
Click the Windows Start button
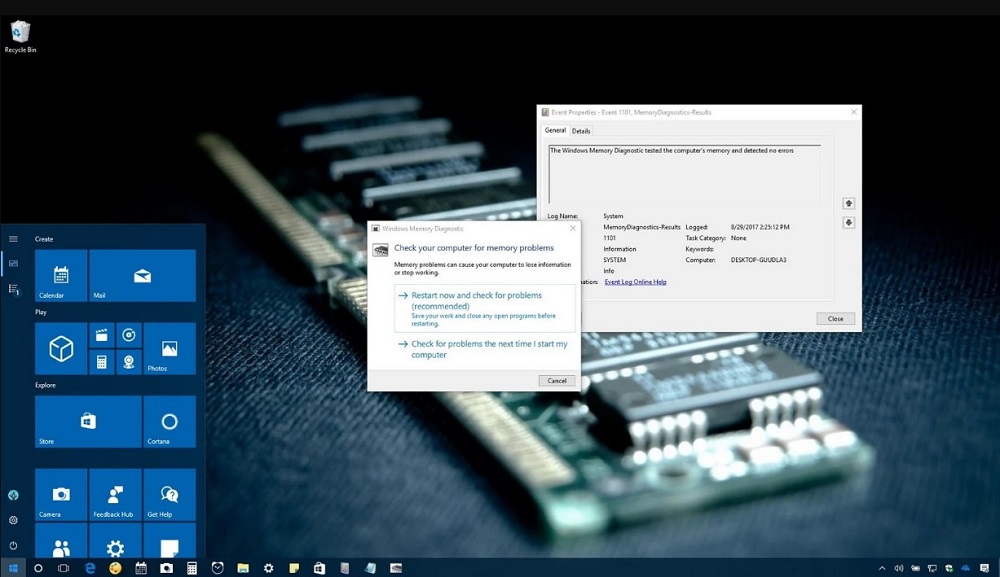[x=13, y=568]
